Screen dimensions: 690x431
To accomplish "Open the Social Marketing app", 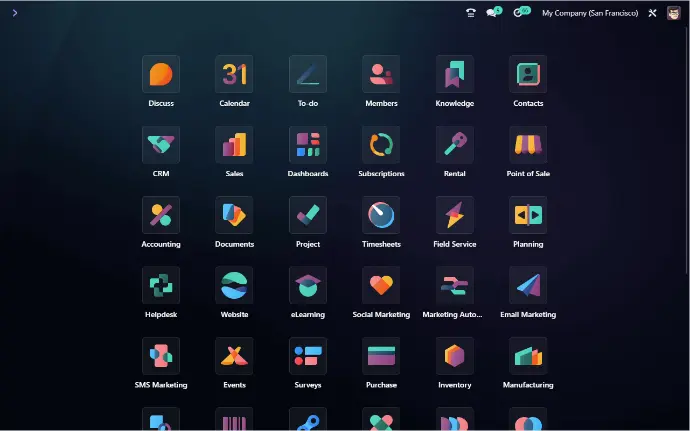I will (x=381, y=285).
